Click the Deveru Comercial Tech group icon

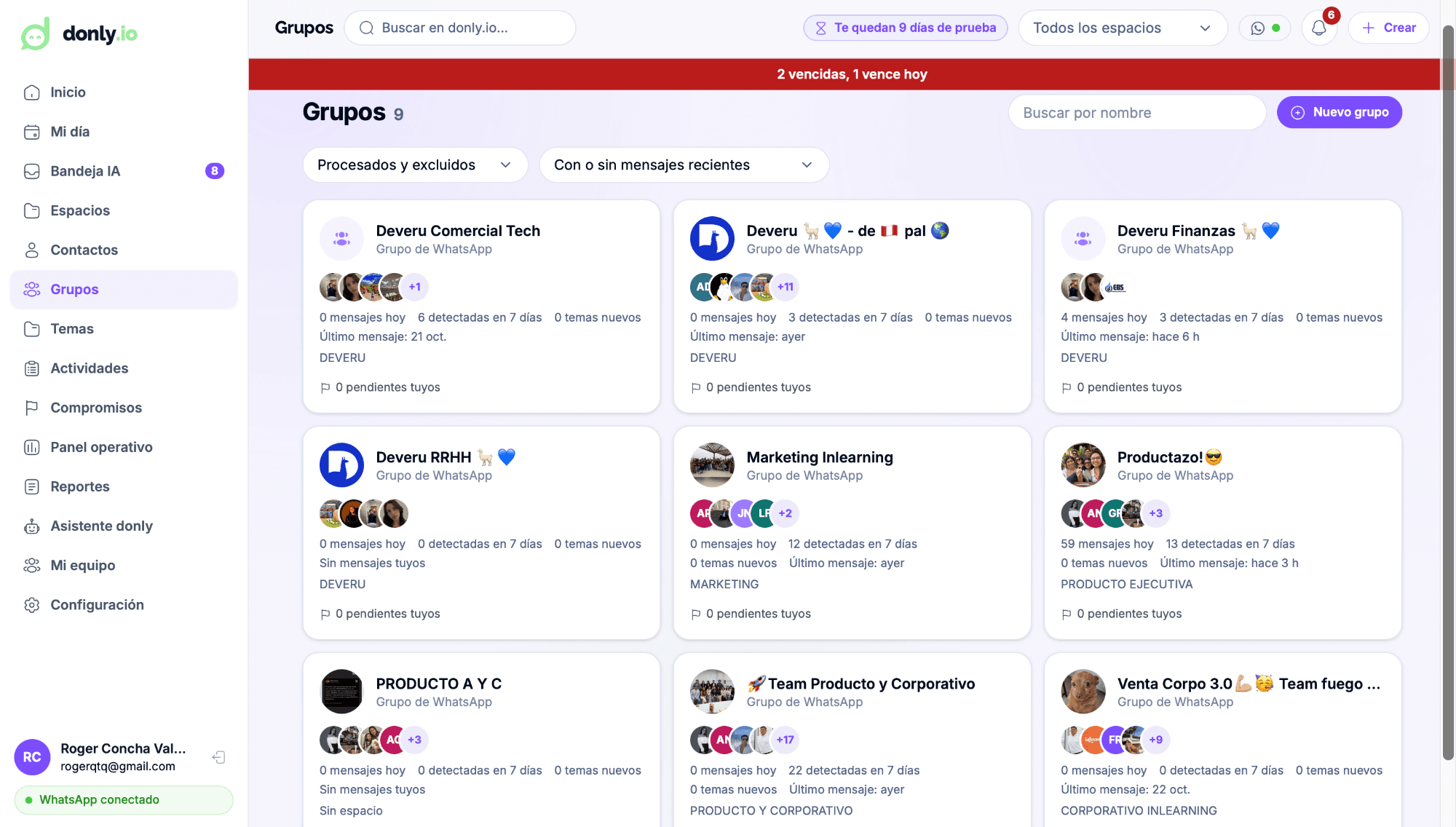click(x=341, y=238)
